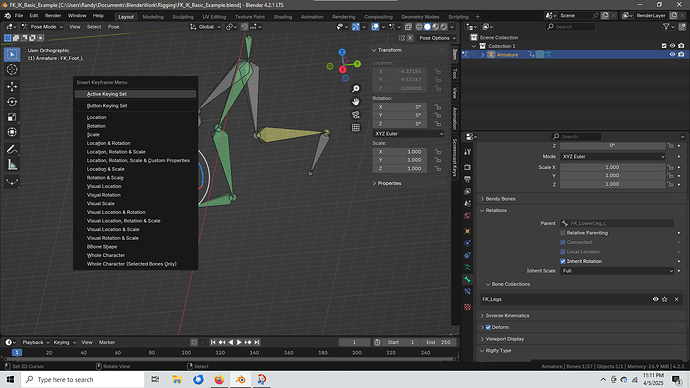
Task: Choose Active Keying Set from keyframe menu
Action: click(135, 94)
